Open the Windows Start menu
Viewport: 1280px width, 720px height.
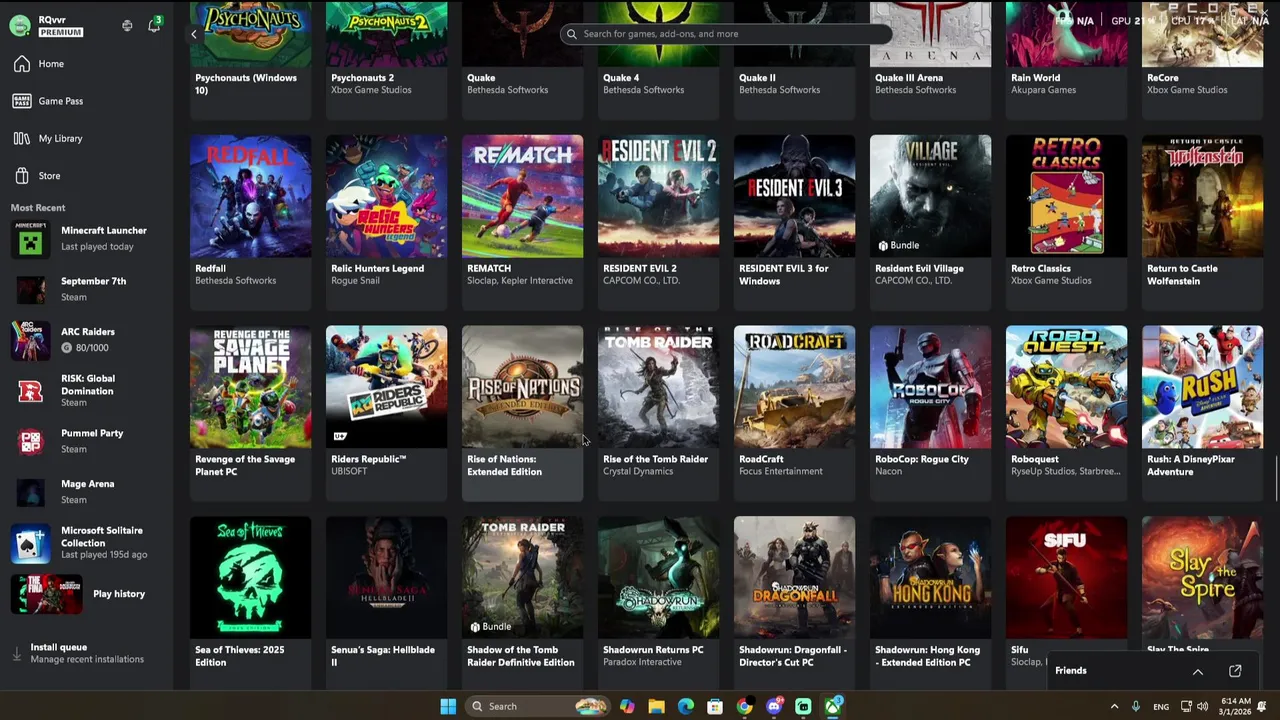448,706
